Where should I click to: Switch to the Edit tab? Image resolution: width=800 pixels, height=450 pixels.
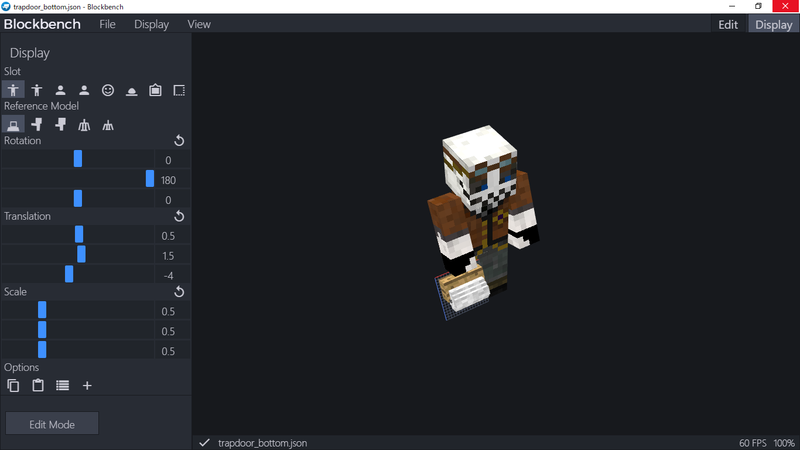(728, 24)
